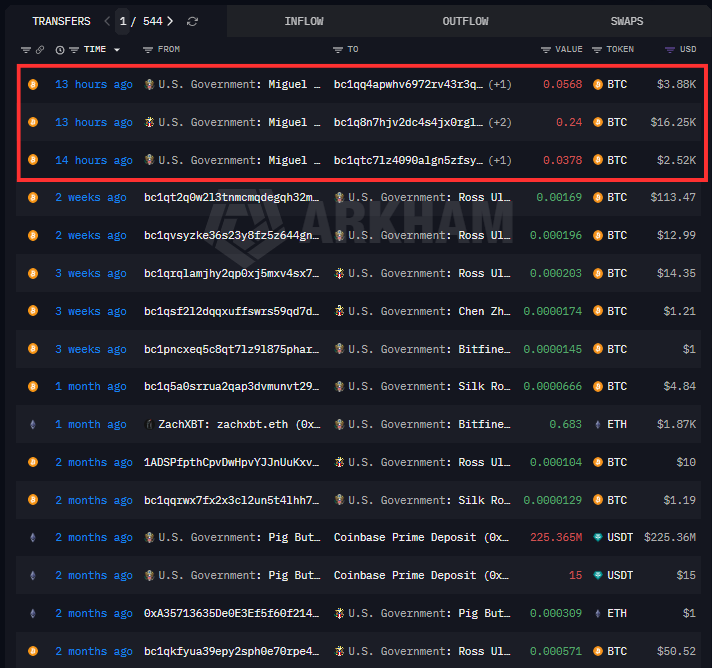Image resolution: width=712 pixels, height=668 pixels.
Task: Click the value 225.365M
Action: (x=556, y=537)
